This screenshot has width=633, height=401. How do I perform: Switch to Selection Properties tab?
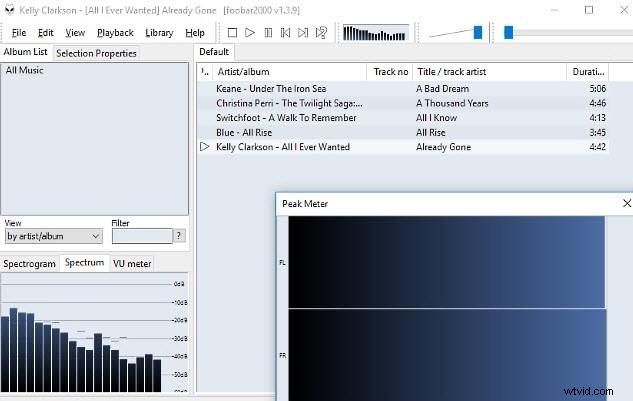coord(96,53)
